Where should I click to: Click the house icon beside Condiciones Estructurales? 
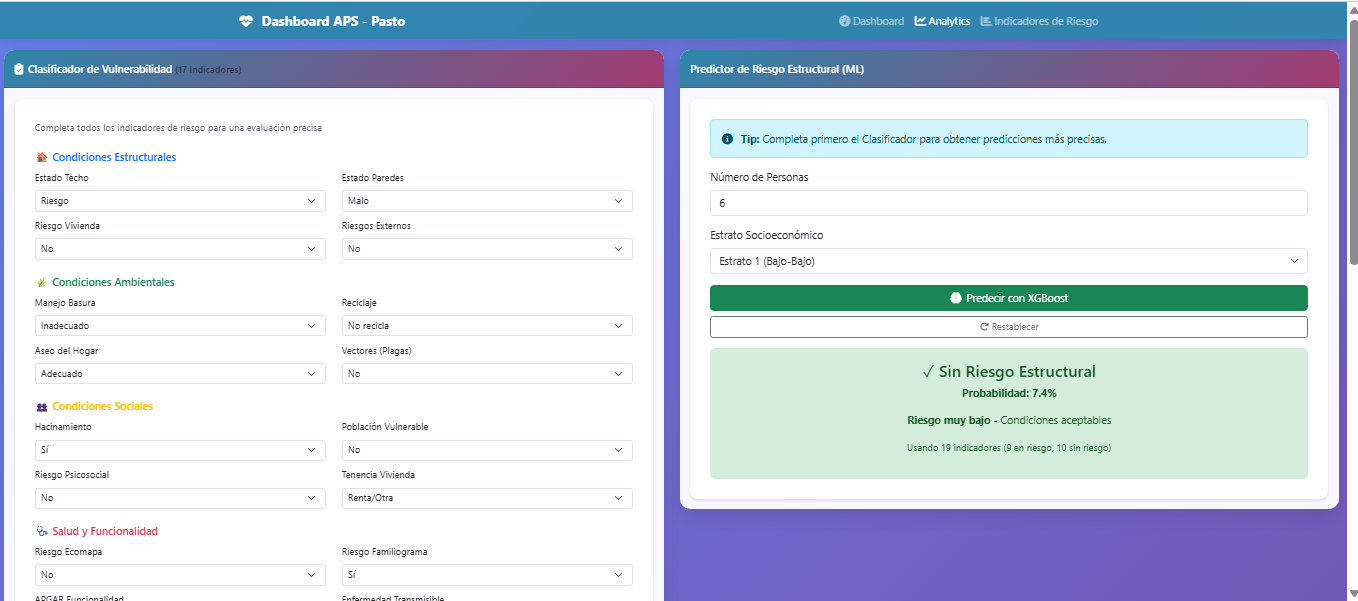click(x=41, y=158)
